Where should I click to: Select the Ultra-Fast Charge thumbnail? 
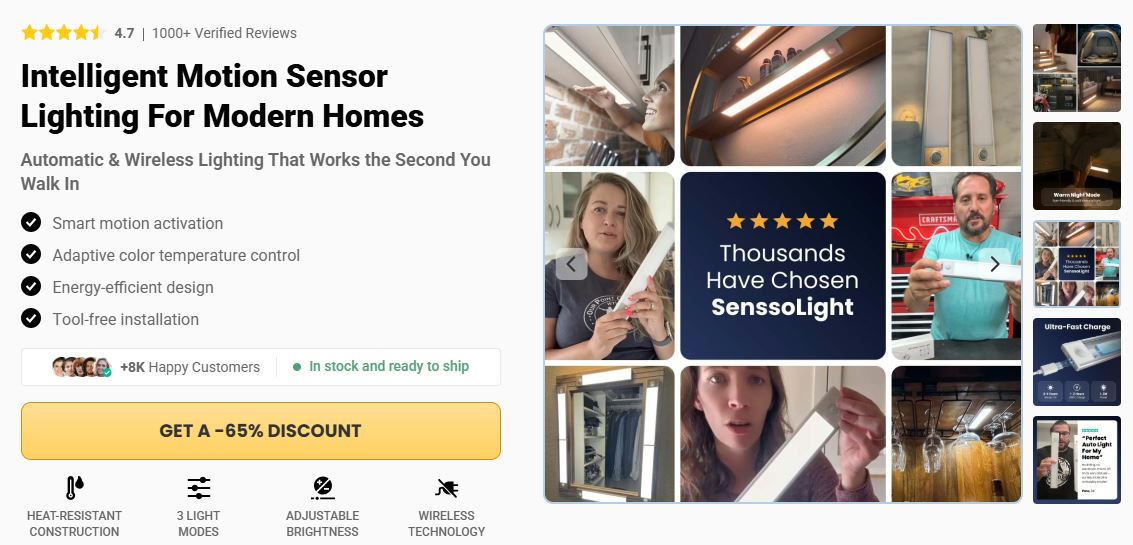point(1077,362)
